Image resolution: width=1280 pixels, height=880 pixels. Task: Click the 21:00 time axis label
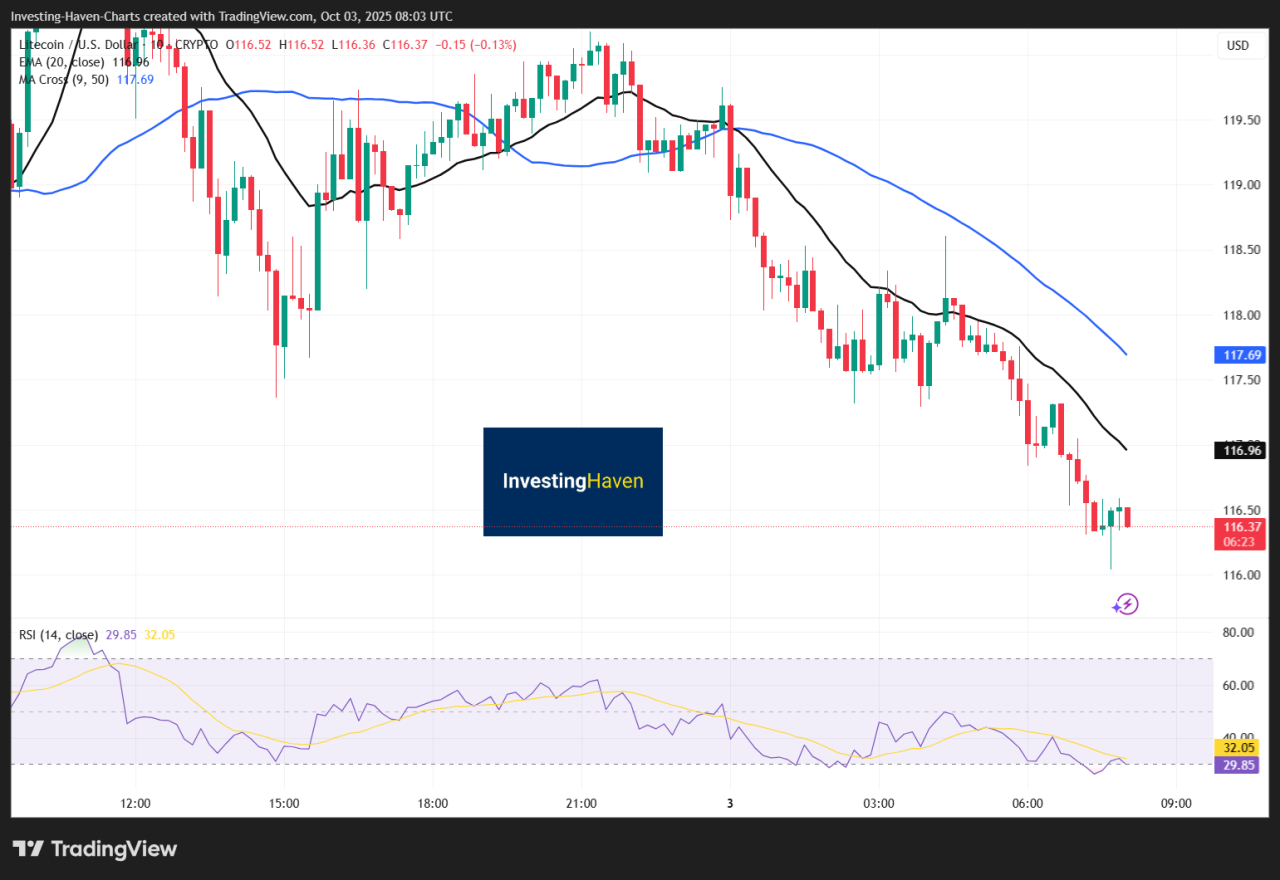(x=581, y=803)
